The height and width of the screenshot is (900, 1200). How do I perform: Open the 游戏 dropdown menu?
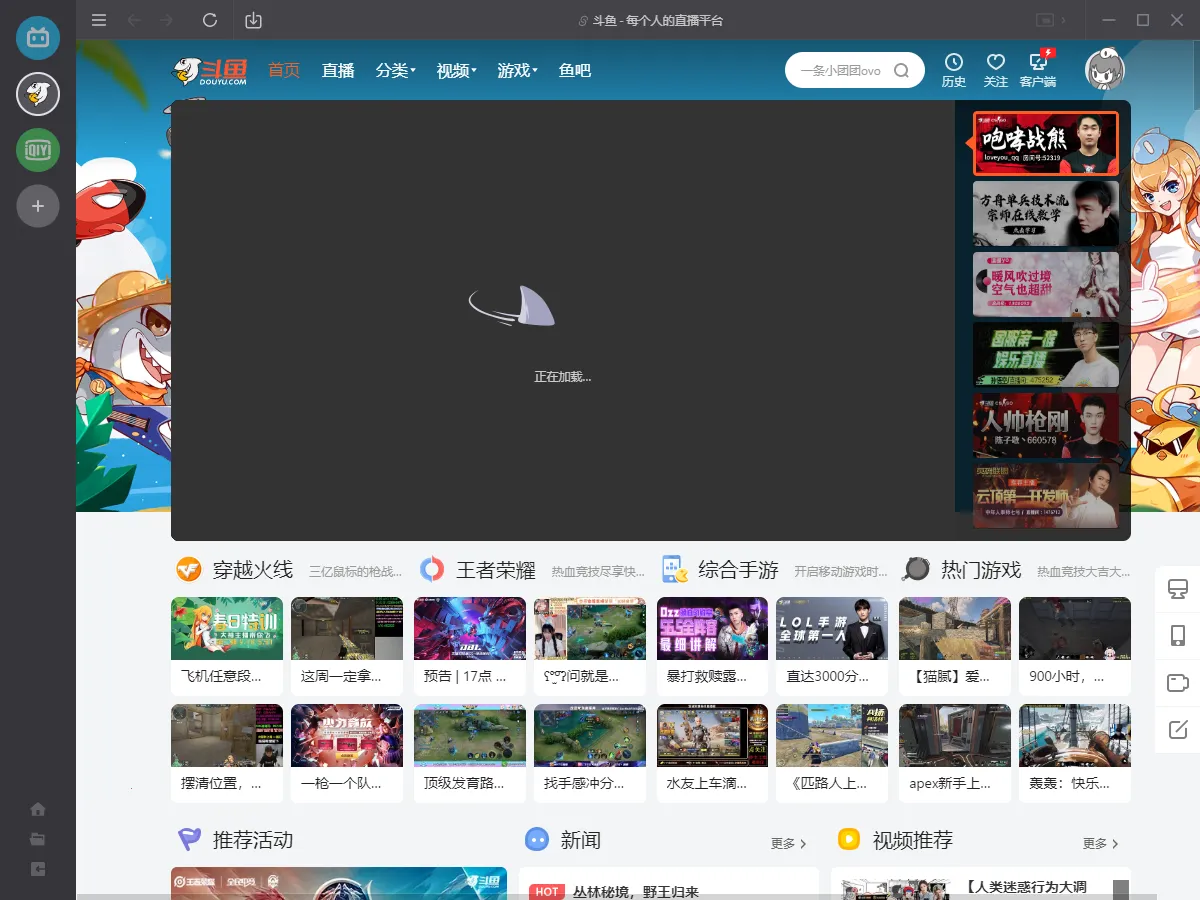click(x=516, y=71)
